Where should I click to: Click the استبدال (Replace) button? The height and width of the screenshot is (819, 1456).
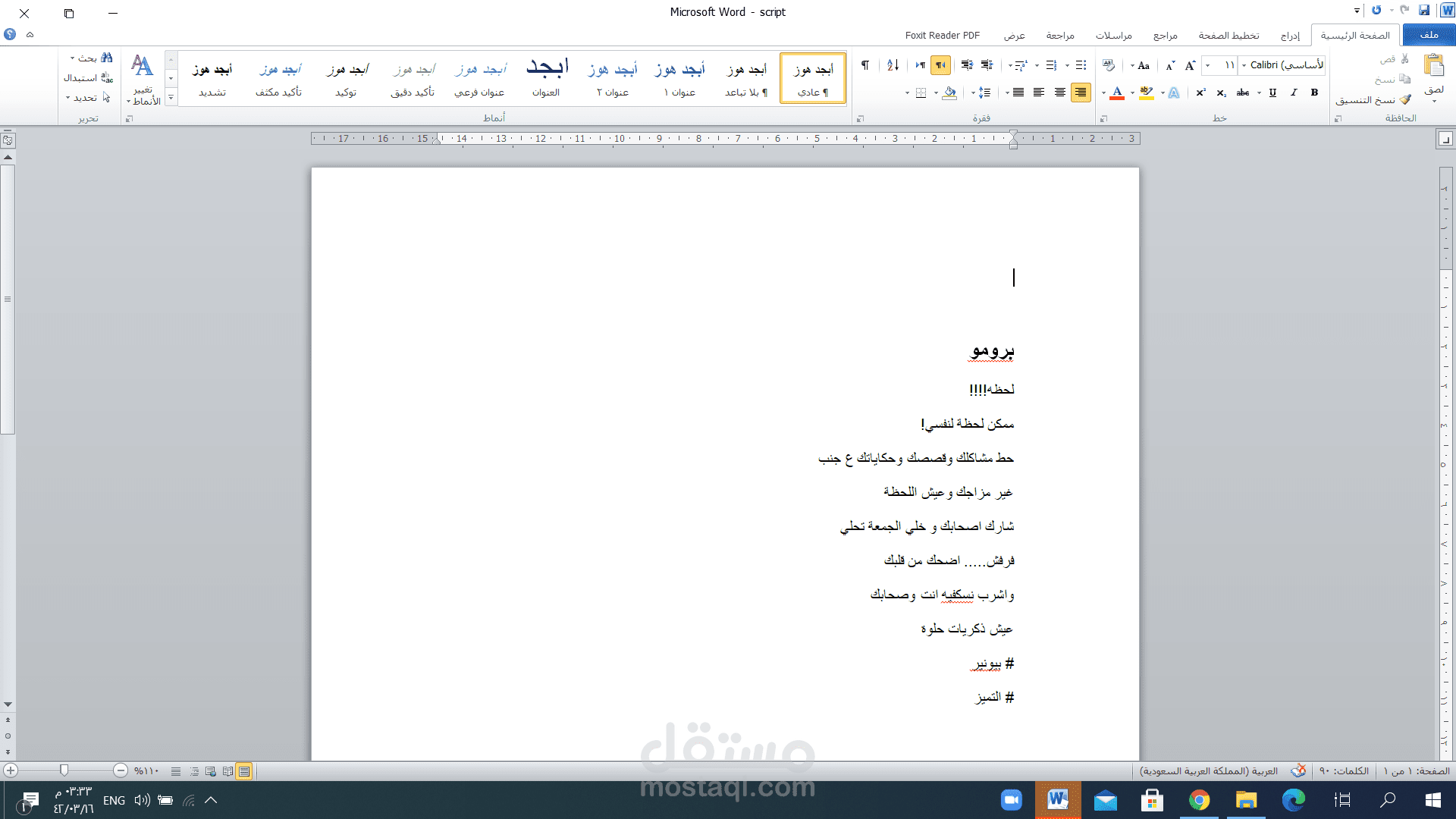87,77
